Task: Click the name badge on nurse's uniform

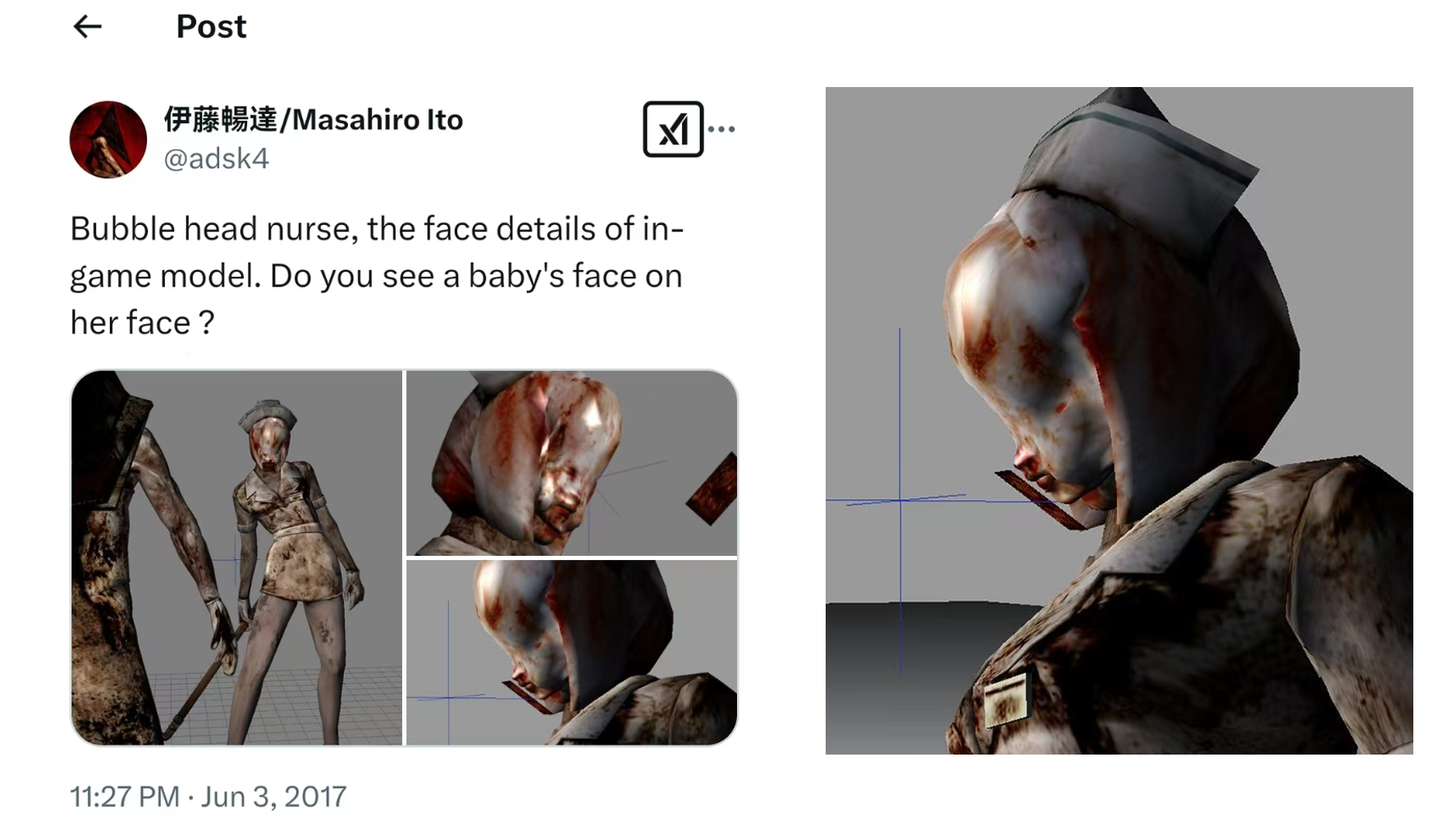Action: pos(1006,700)
